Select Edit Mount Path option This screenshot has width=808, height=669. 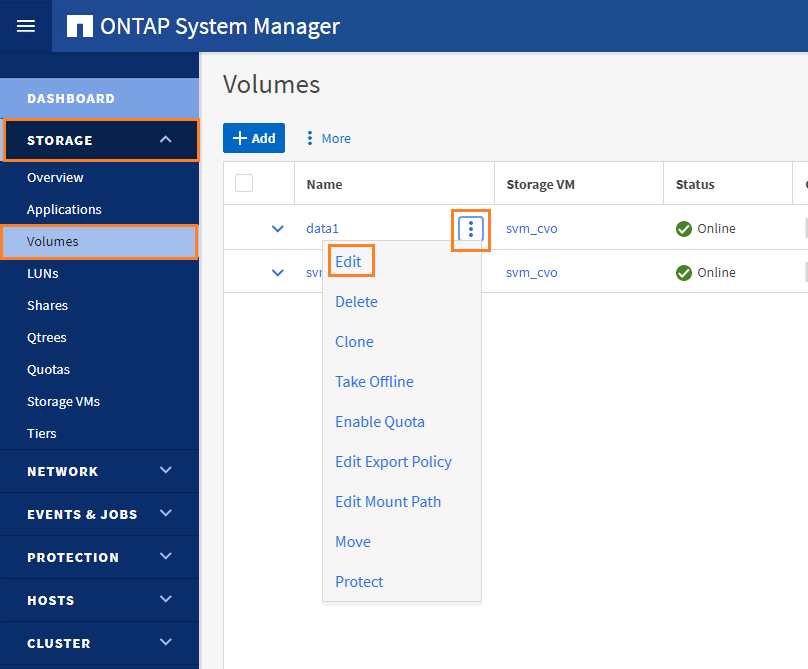pos(388,501)
